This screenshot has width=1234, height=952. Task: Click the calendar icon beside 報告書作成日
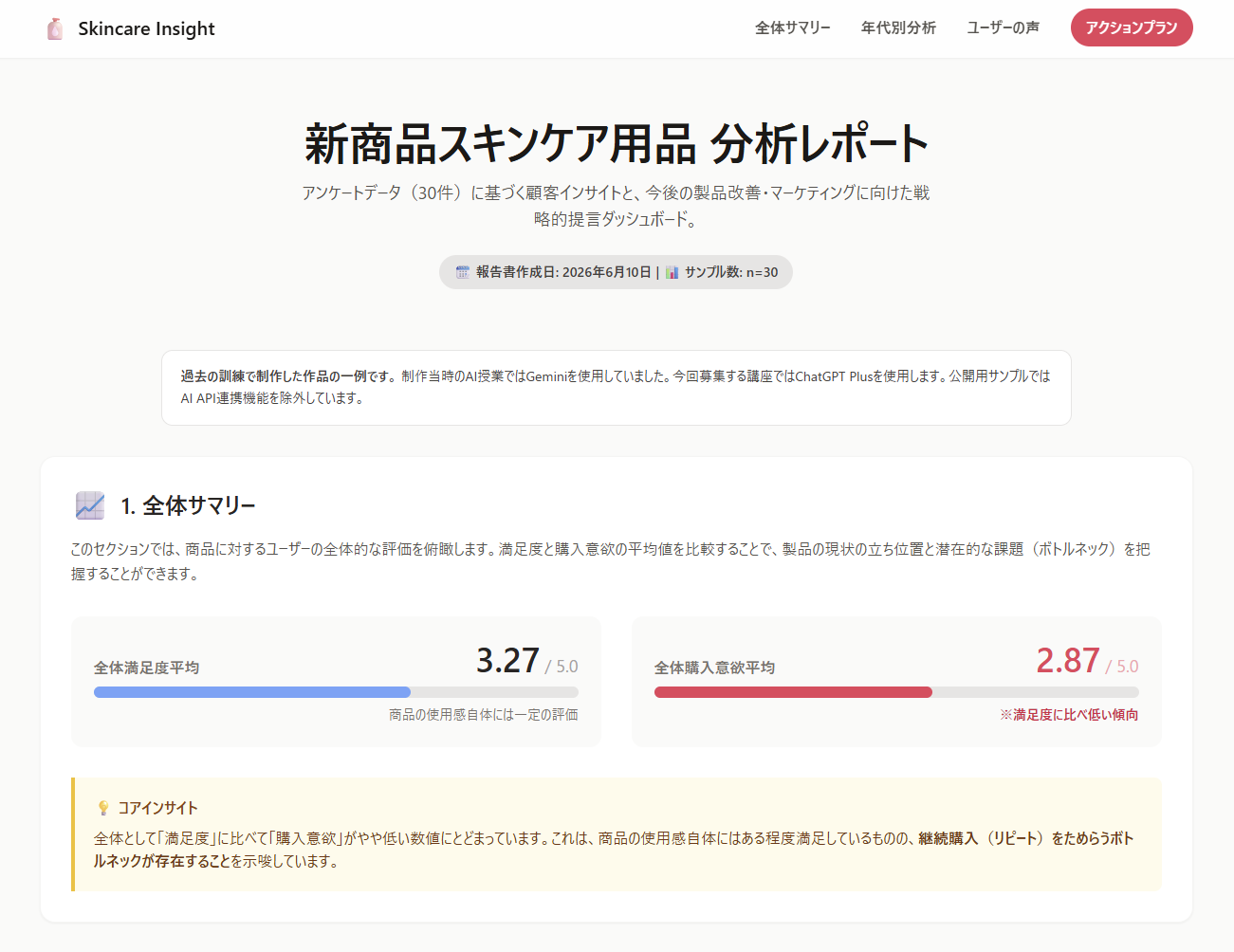(x=463, y=272)
